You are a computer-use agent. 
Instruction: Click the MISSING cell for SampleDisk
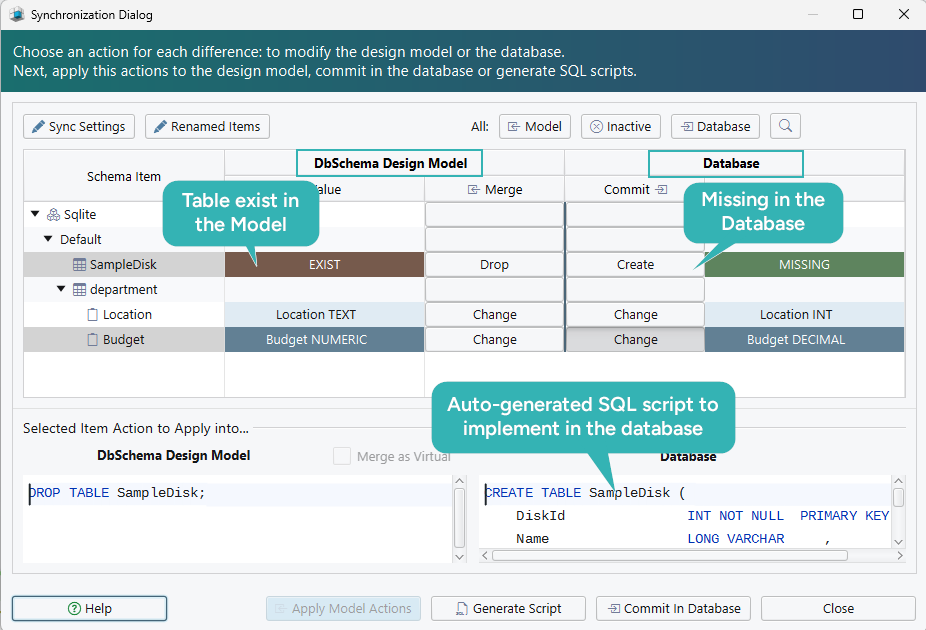[x=804, y=265]
